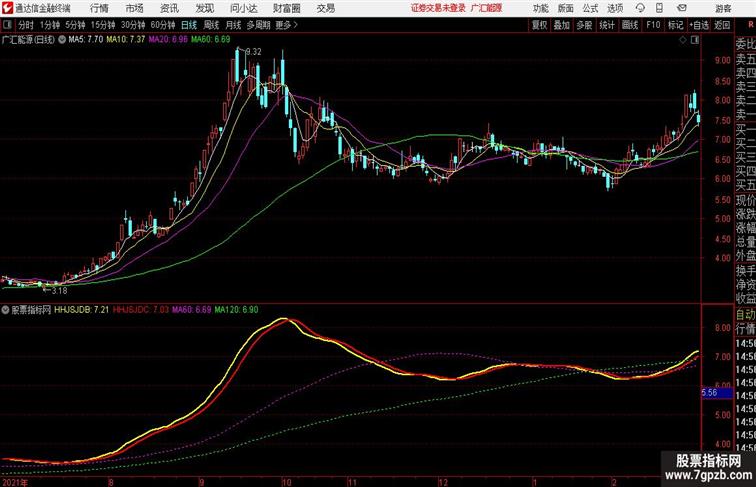Open the 选项 menu
756x487 pixels.
[x=615, y=8]
